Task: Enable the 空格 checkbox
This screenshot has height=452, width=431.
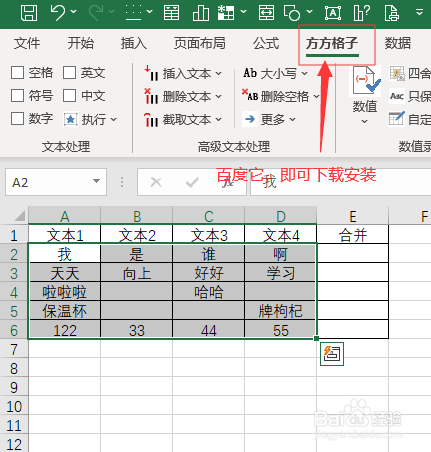Action: tap(17, 72)
